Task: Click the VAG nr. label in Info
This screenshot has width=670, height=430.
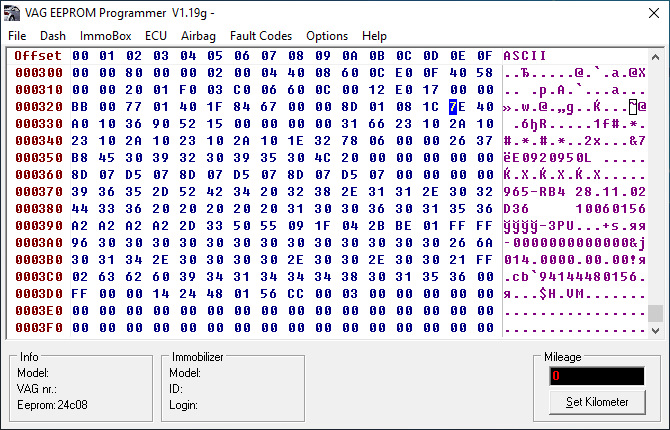Action: click(x=37, y=389)
